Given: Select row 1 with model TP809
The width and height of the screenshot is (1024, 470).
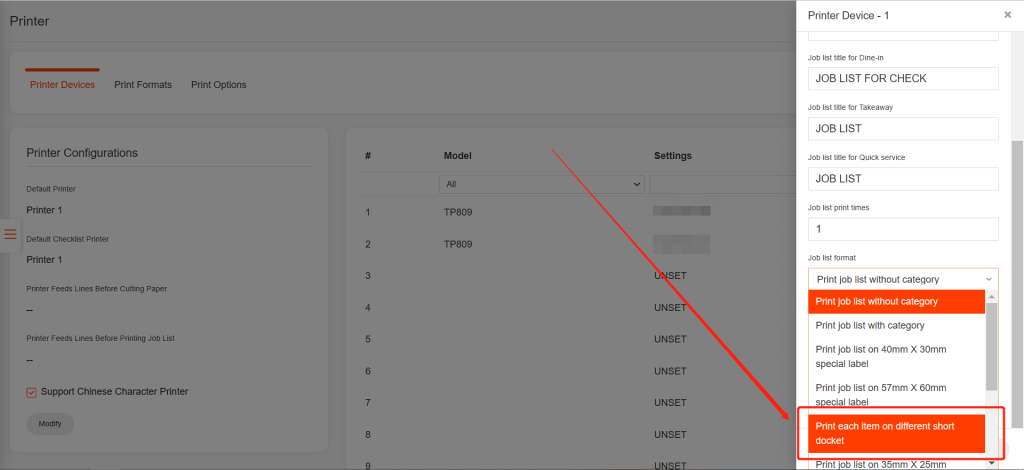Looking at the screenshot, I should pos(577,212).
